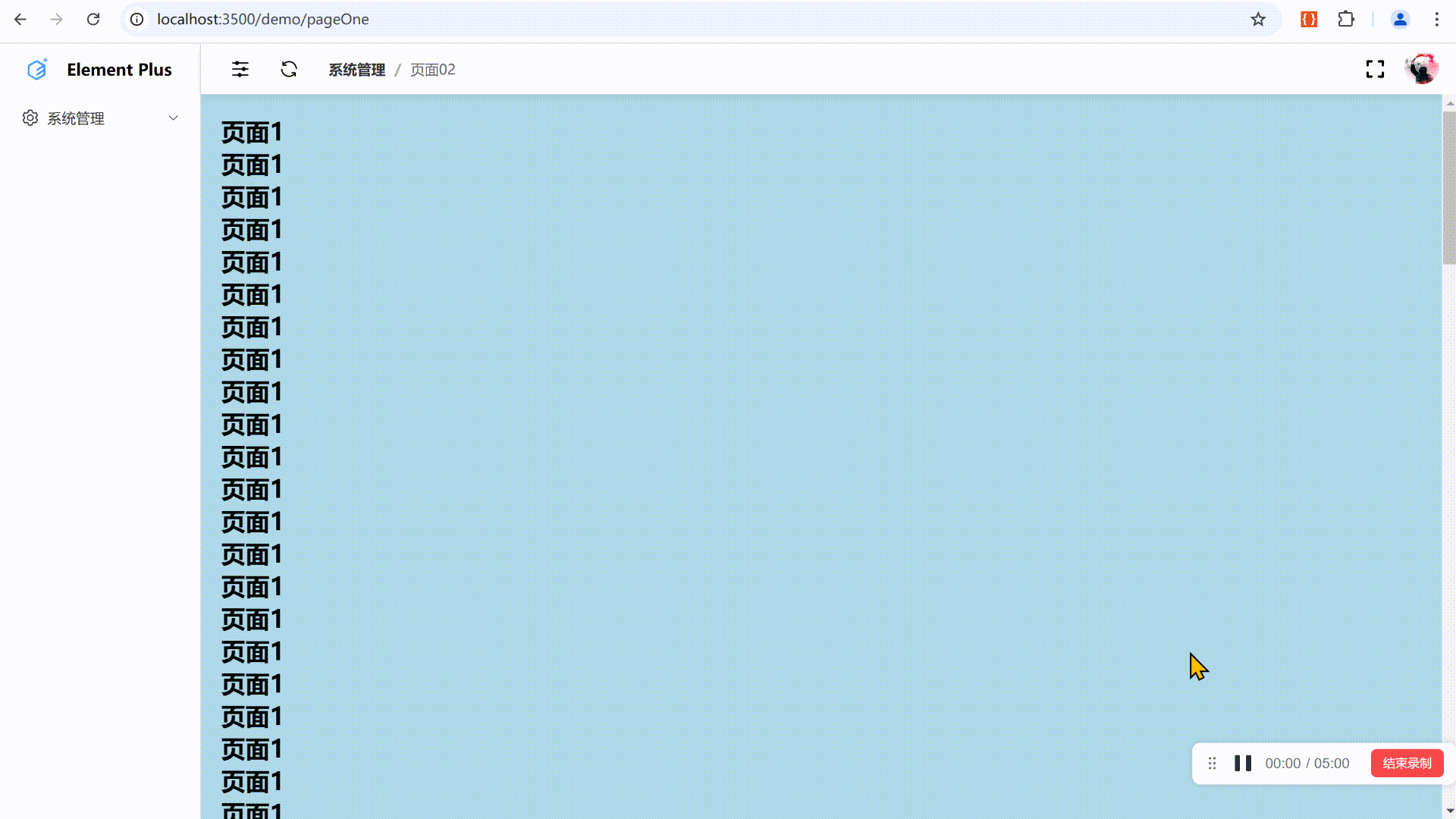The width and height of the screenshot is (1456, 819).
Task: Expand the 系统管理 sidebar chevron
Action: click(173, 118)
